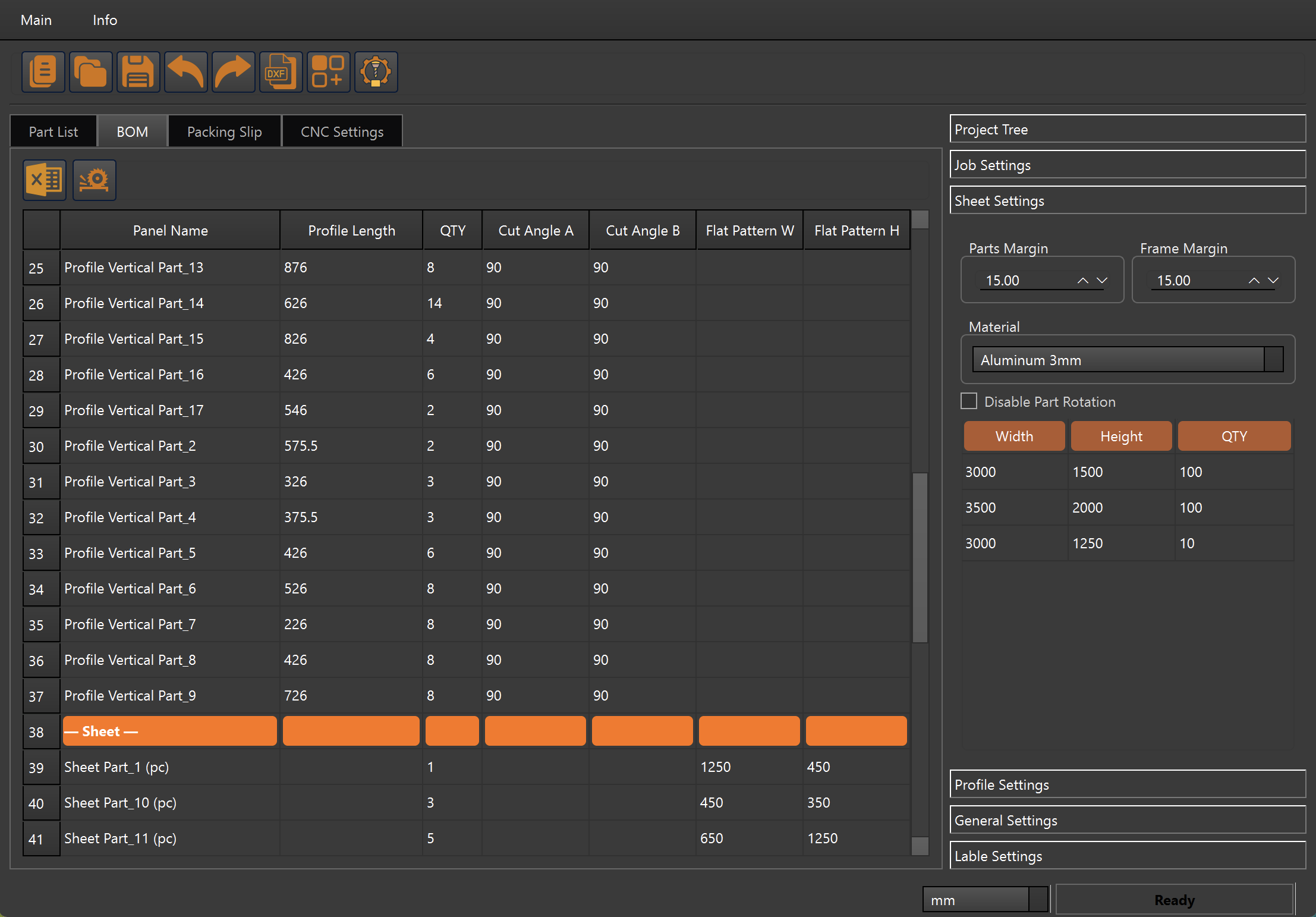
Task: Click the add panels grid icon
Action: pos(328,72)
